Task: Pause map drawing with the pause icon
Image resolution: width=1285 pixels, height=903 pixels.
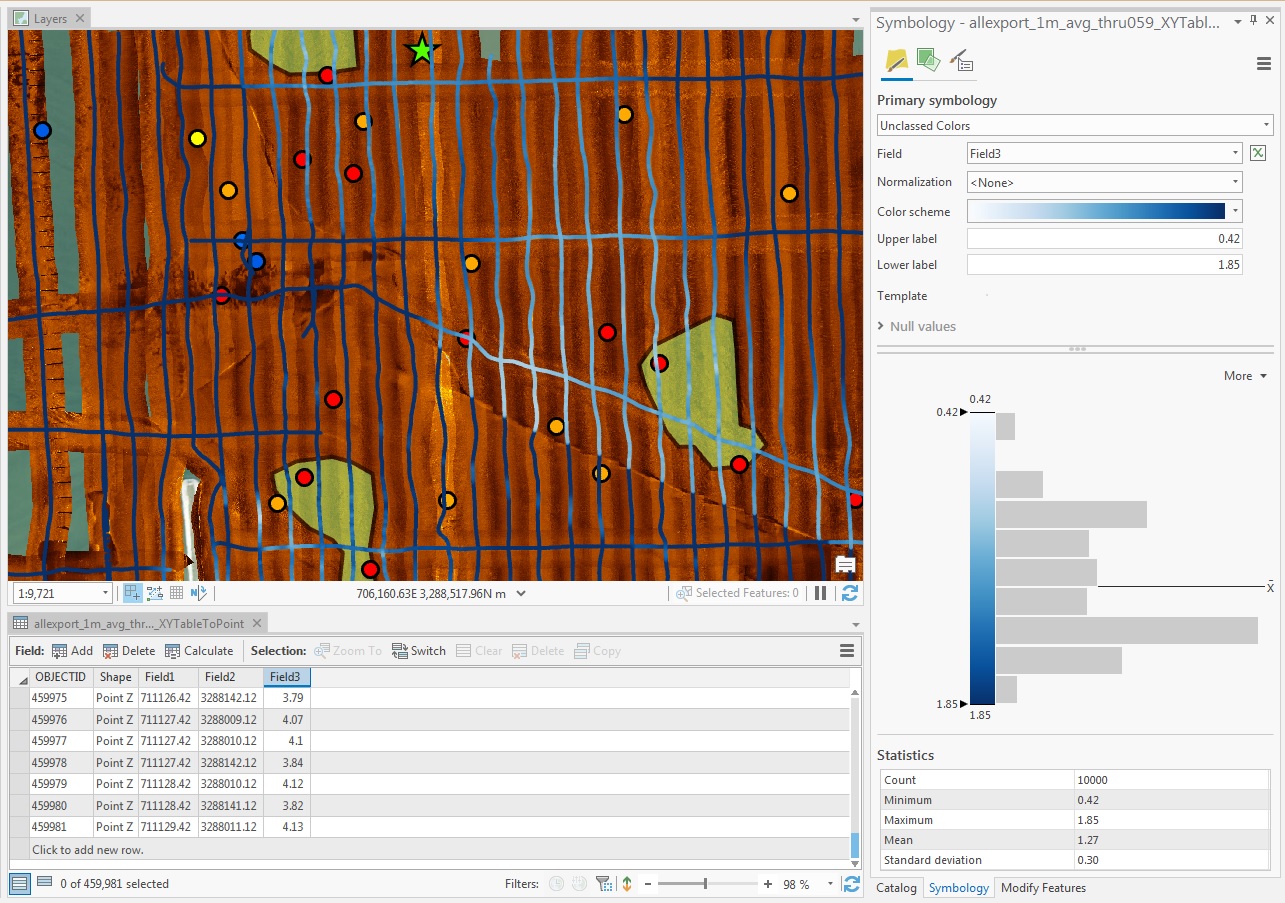Action: [x=819, y=592]
